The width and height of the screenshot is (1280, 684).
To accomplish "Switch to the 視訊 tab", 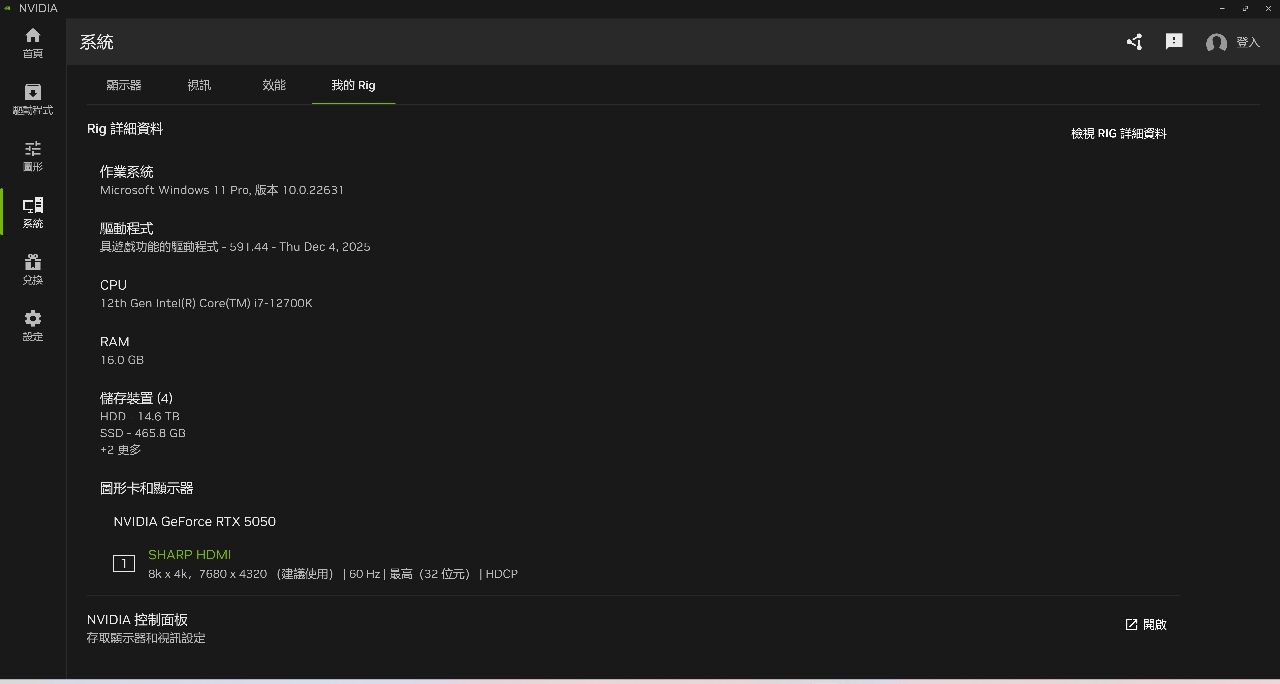I will click(x=199, y=85).
